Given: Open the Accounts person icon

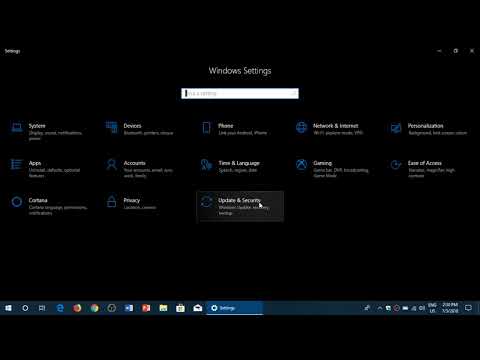Looking at the screenshot, I should [x=111, y=164].
